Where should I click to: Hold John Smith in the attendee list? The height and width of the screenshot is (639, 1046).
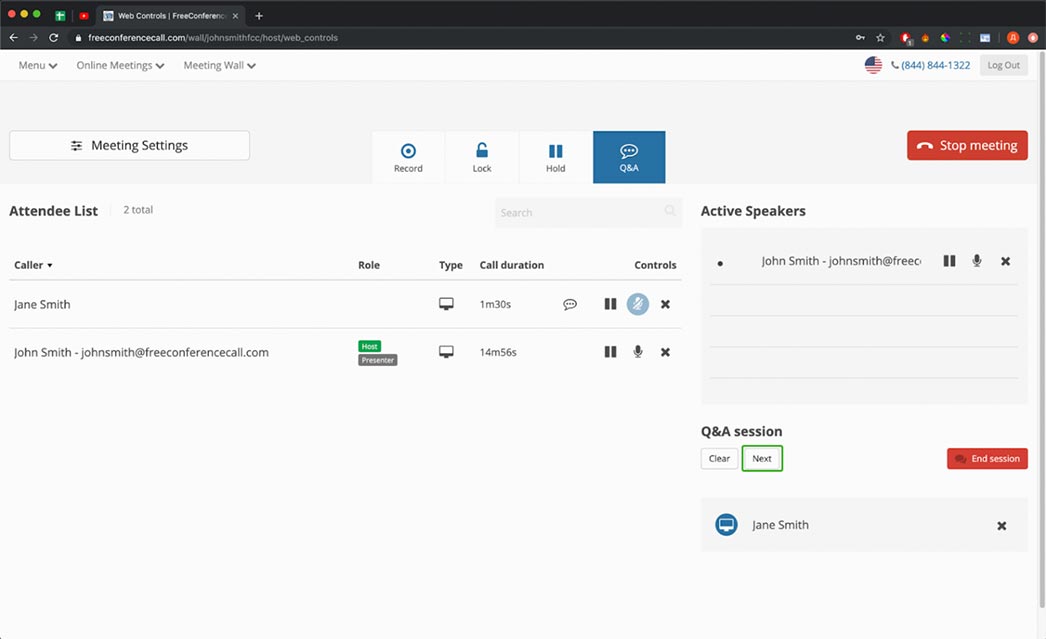[x=610, y=352]
